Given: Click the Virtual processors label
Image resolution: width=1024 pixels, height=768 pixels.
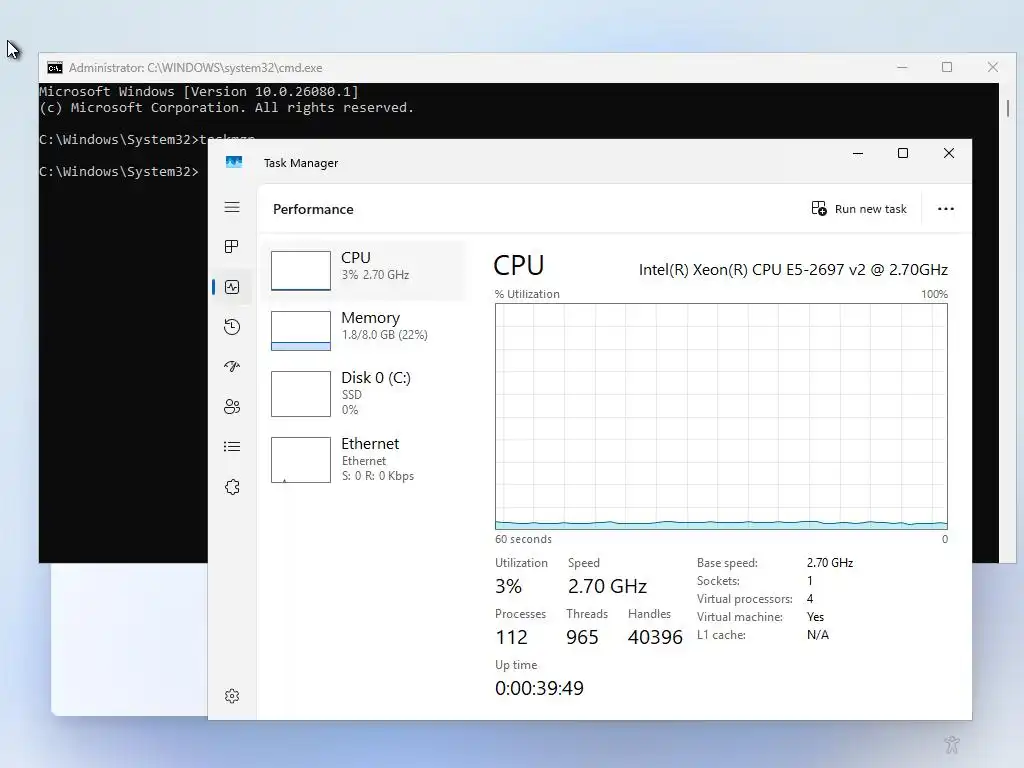Looking at the screenshot, I should [744, 599].
